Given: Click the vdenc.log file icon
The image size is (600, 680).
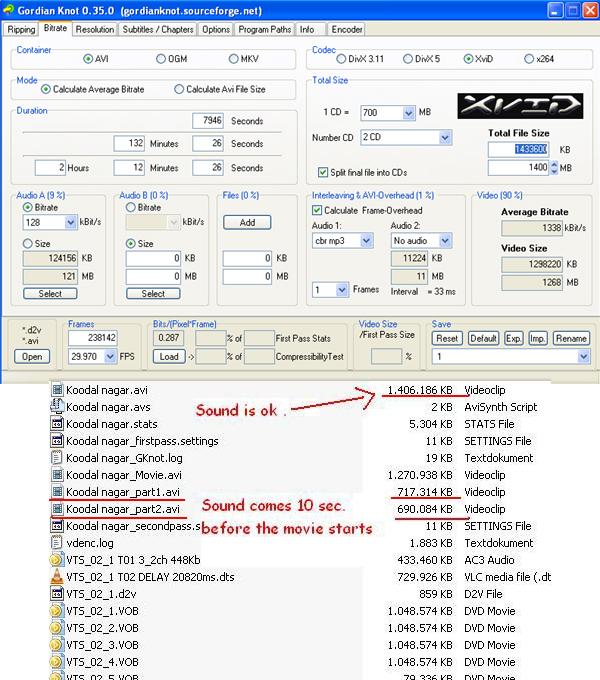Looking at the screenshot, I should pyautogui.click(x=57, y=543).
